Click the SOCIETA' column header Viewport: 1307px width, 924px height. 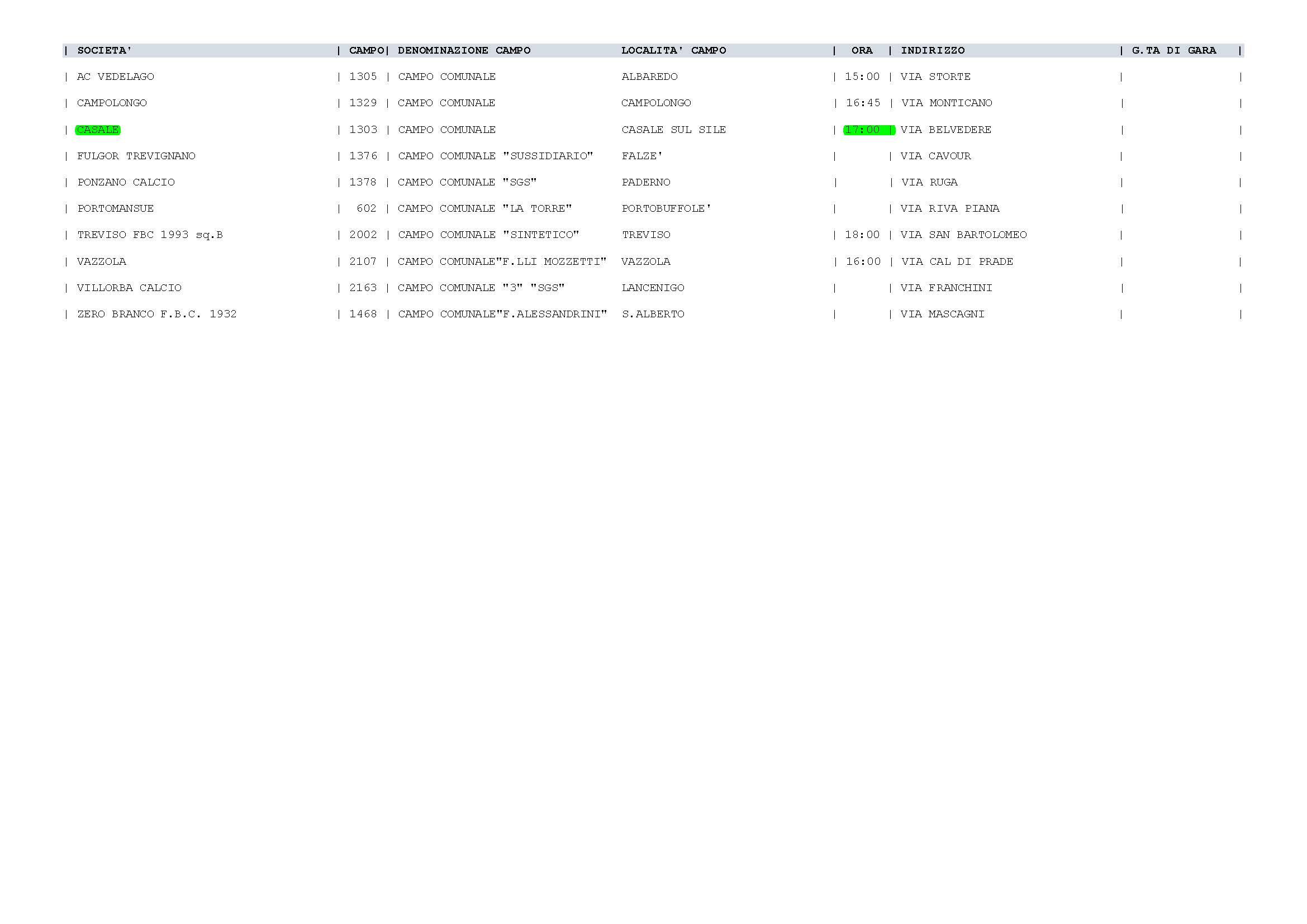(104, 51)
